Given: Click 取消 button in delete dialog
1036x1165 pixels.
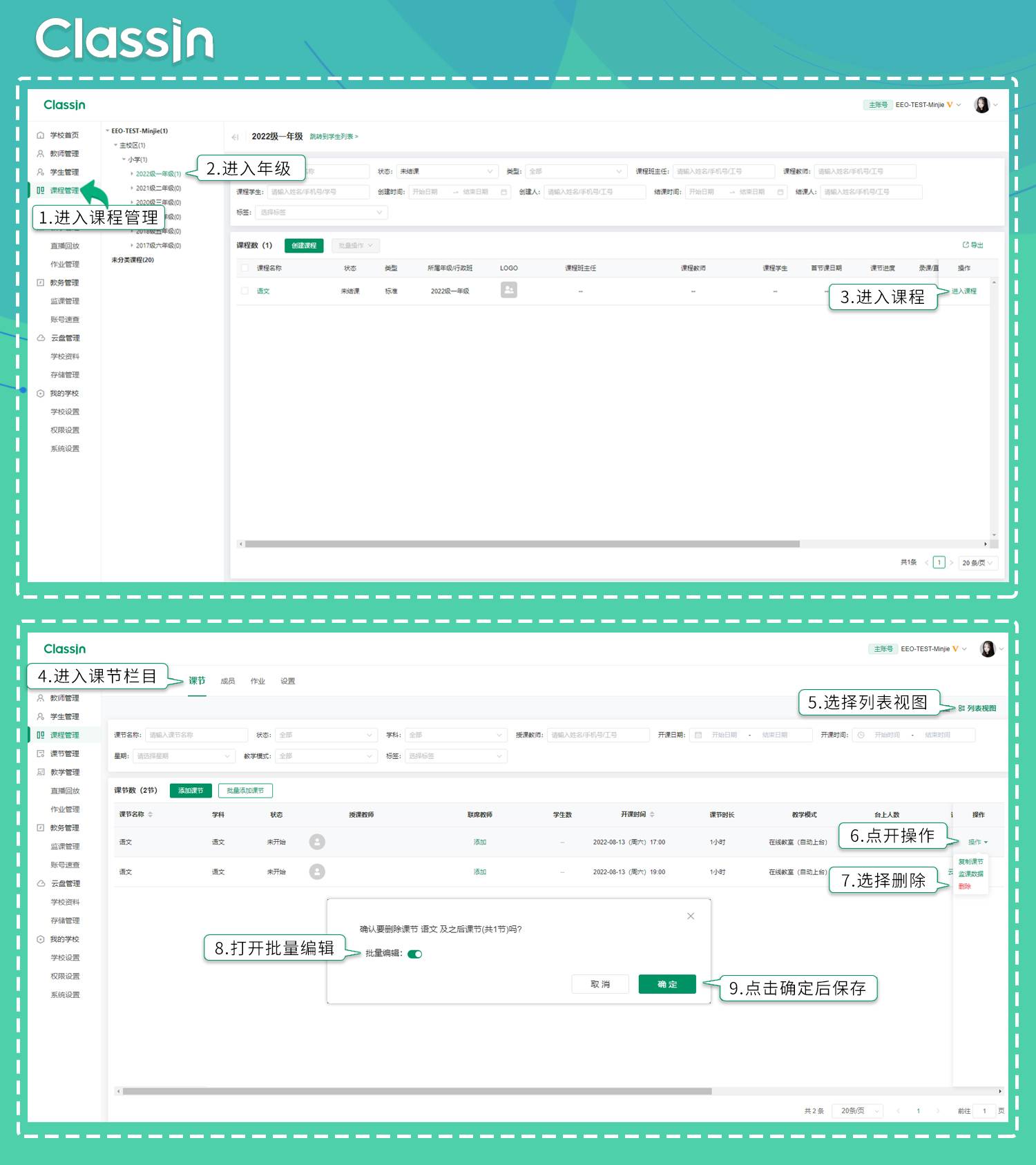Looking at the screenshot, I should [600, 984].
